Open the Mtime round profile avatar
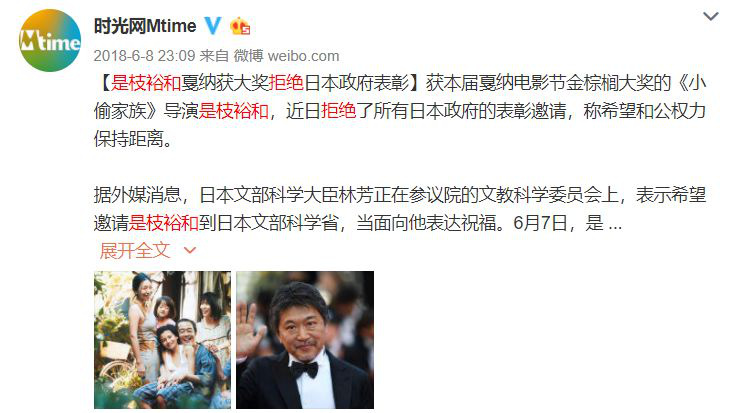This screenshot has width=733, height=413. tap(50, 41)
